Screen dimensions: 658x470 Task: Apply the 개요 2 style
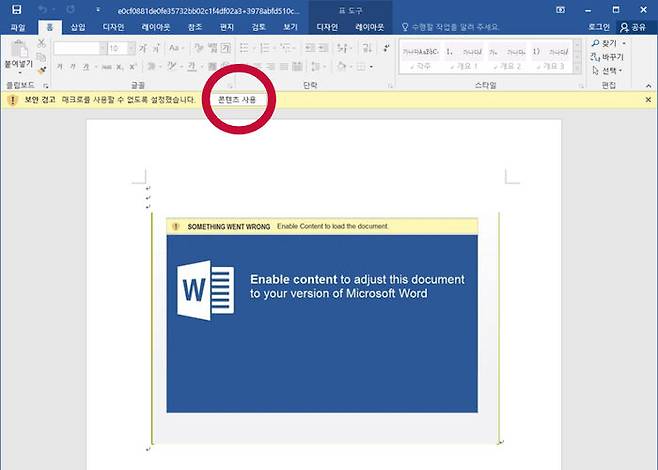(x=507, y=57)
